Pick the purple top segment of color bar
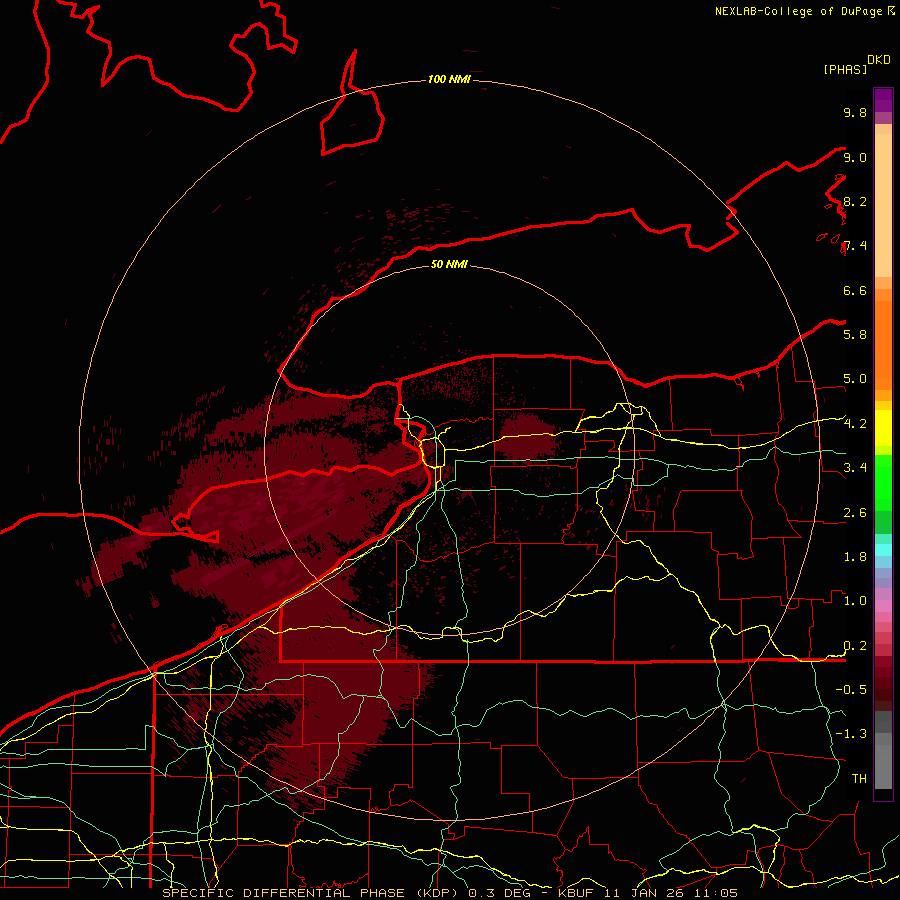The height and width of the screenshot is (900, 900). (883, 99)
